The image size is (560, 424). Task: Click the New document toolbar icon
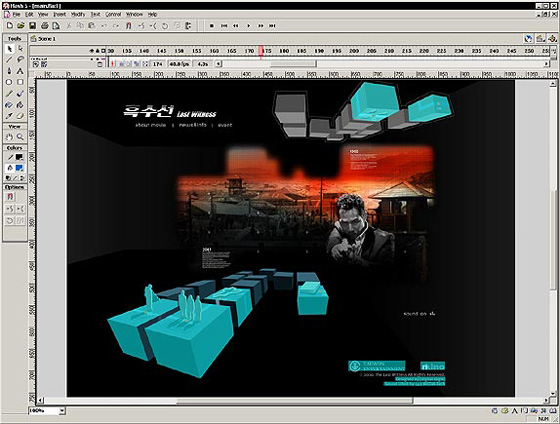[x=10, y=26]
